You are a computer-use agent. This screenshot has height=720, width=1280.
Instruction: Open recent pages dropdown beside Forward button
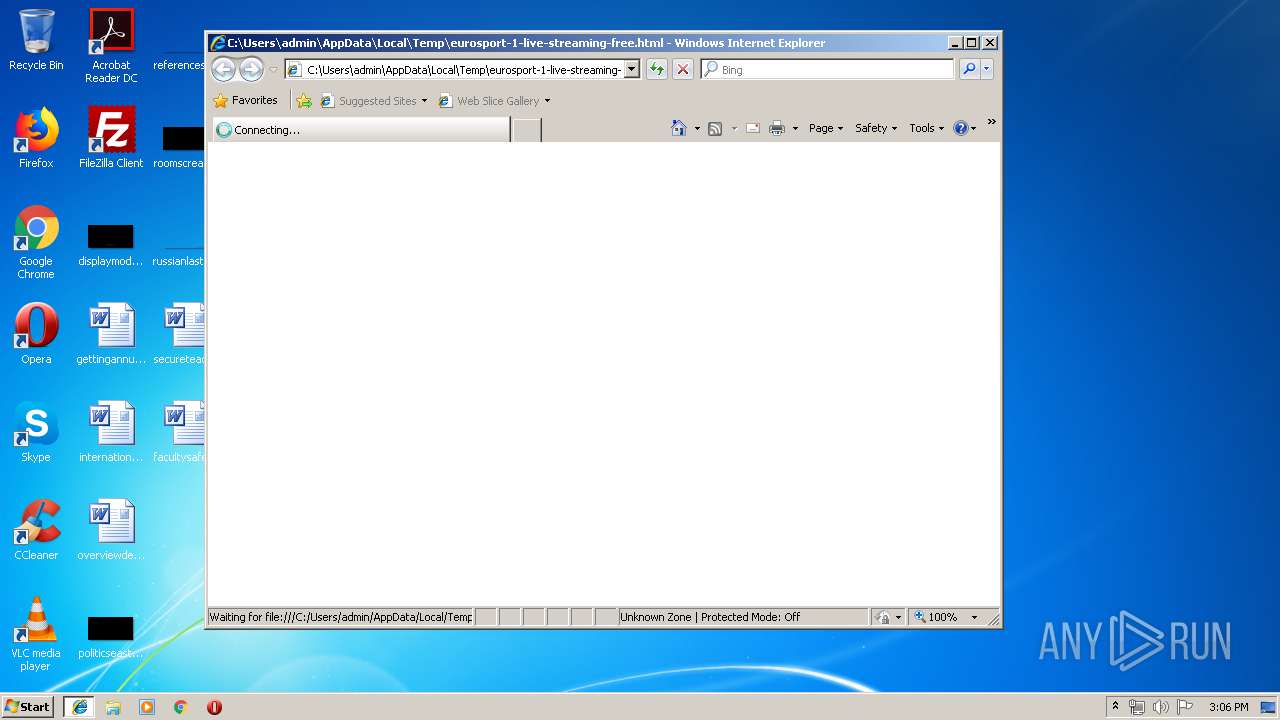[x=273, y=70]
